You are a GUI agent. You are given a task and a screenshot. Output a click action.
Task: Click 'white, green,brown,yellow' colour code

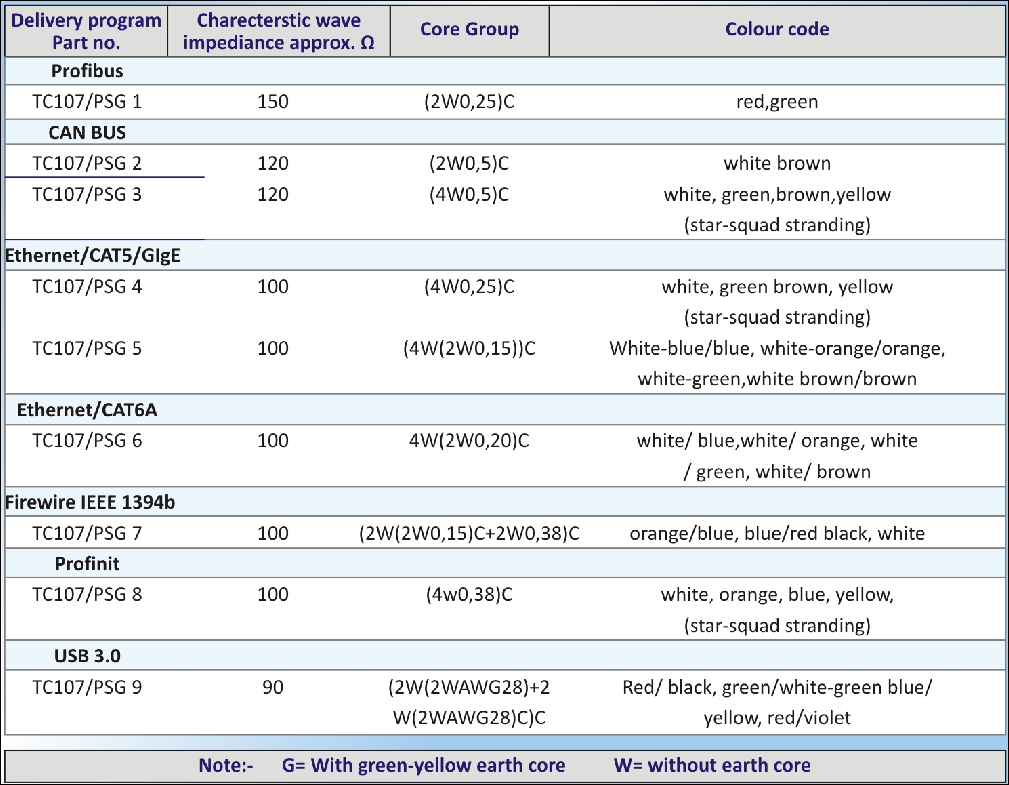777,195
